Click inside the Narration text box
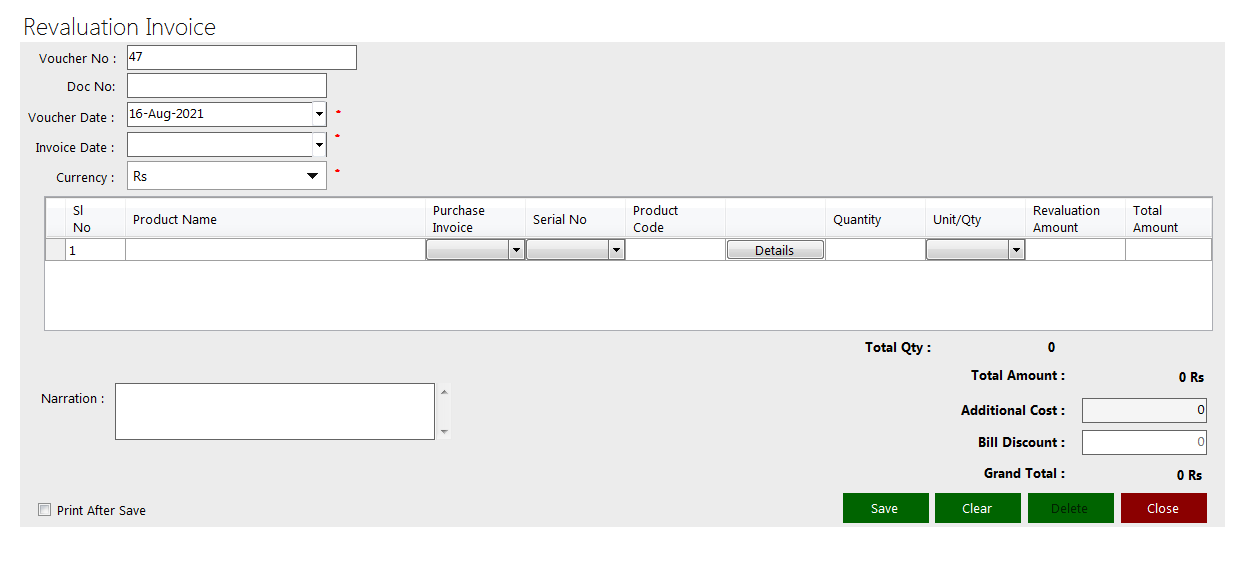 coord(274,411)
